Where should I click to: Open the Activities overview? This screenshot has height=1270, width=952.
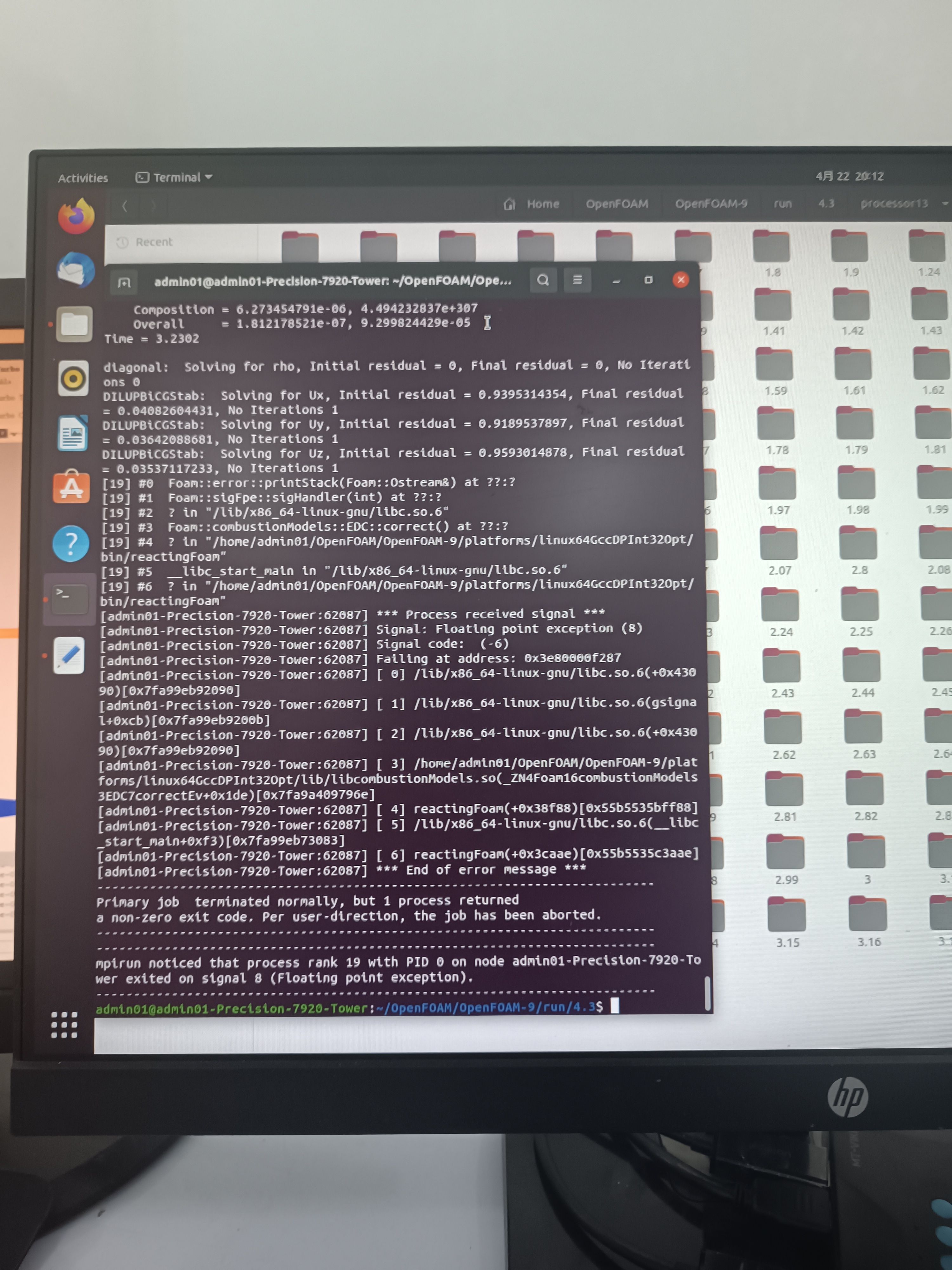[x=83, y=178]
